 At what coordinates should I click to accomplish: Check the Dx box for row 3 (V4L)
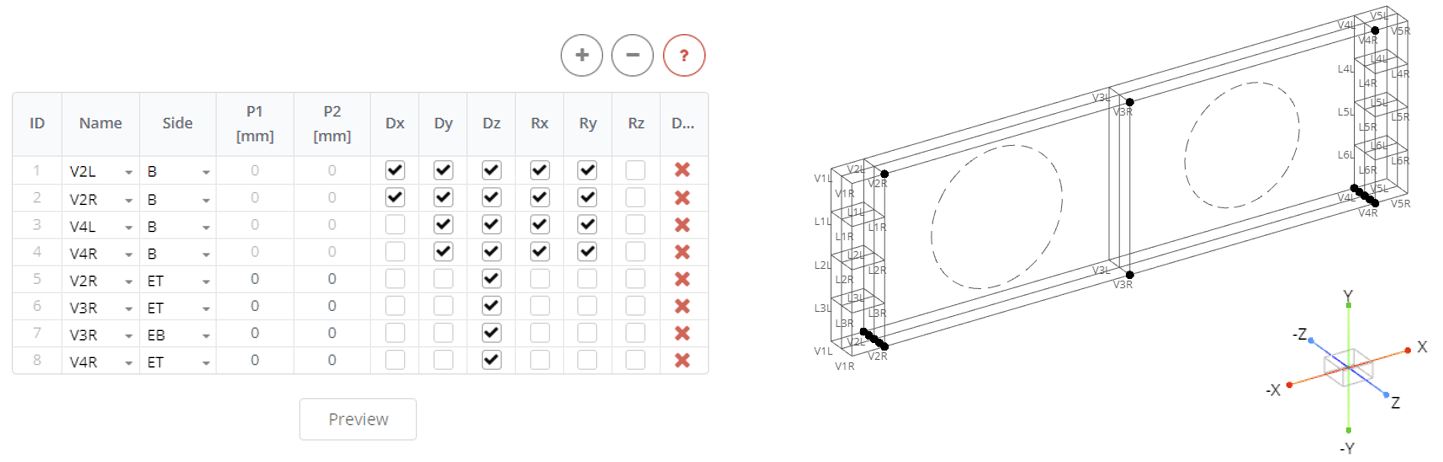(395, 225)
